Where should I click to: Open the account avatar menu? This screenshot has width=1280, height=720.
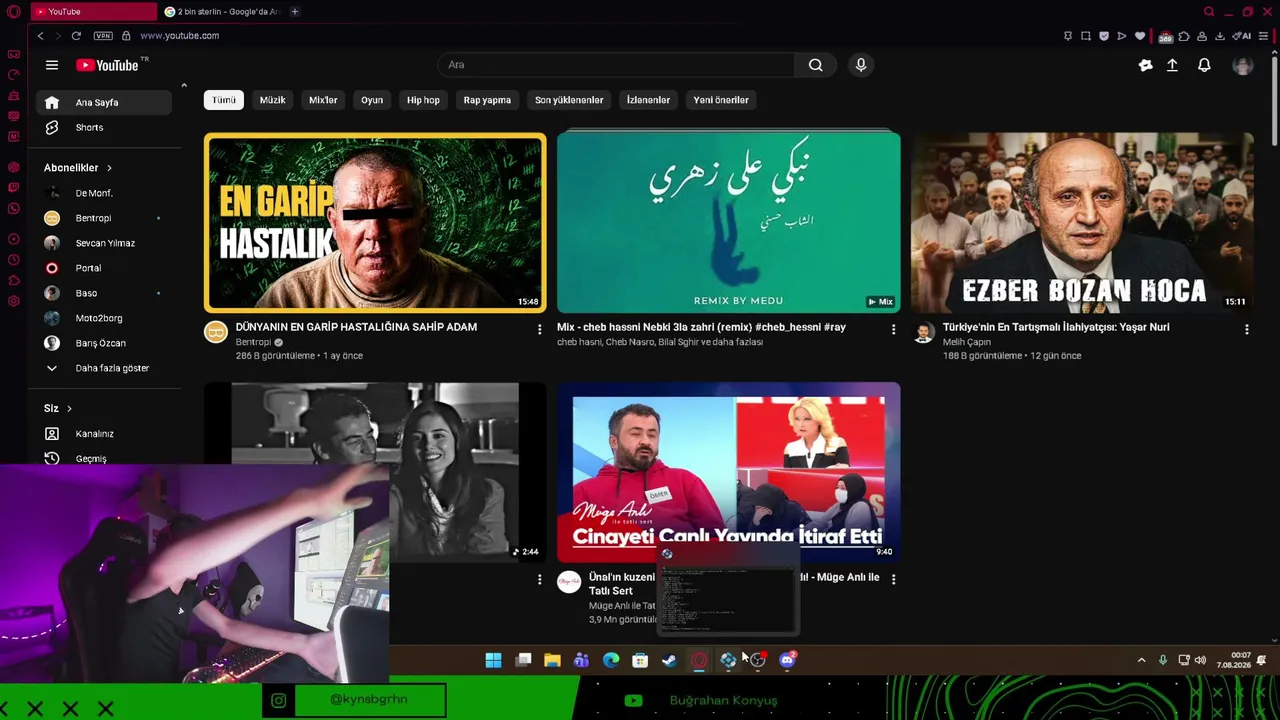[x=1243, y=65]
